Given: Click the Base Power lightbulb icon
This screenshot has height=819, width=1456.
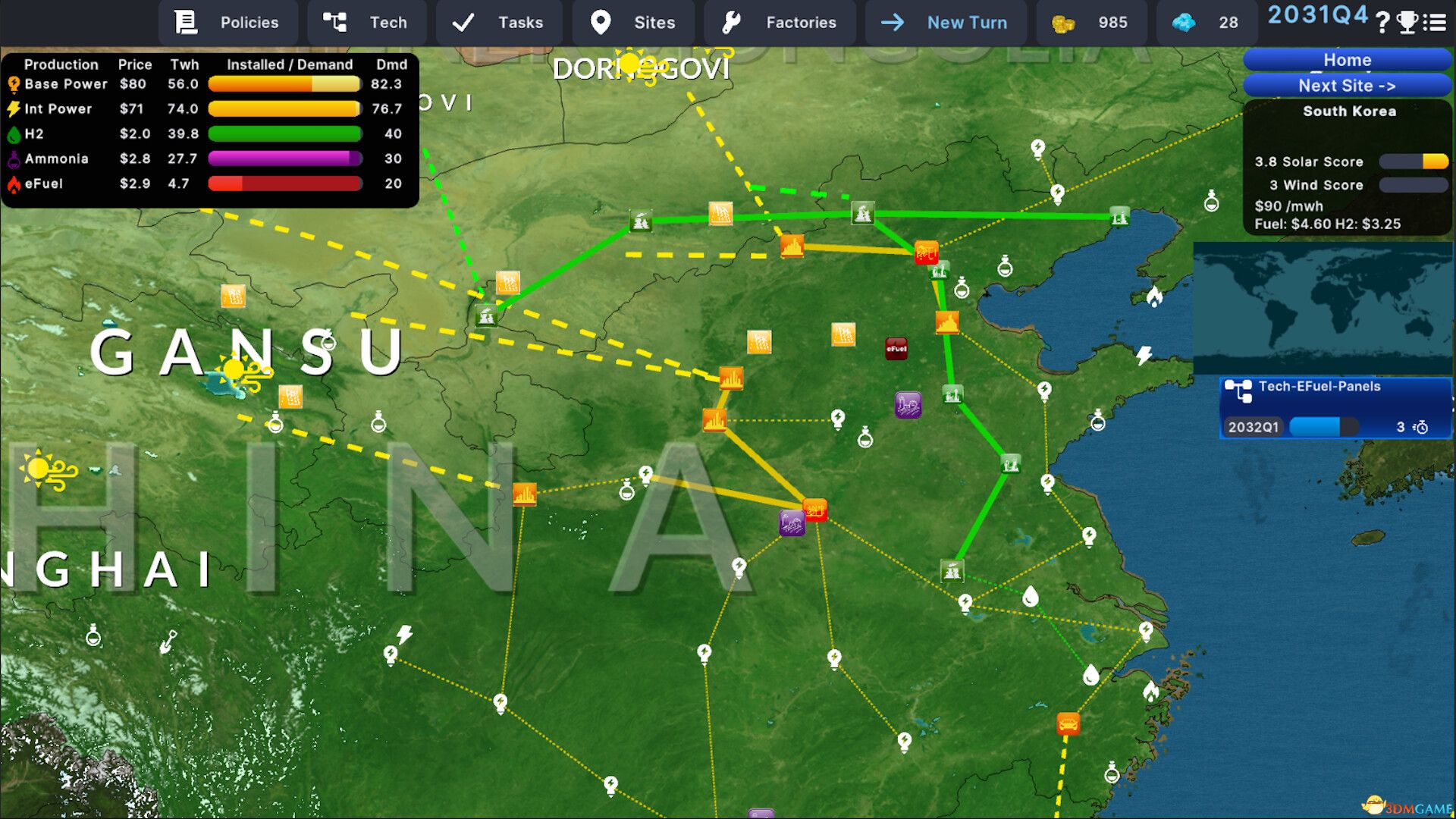Looking at the screenshot, I should pyautogui.click(x=14, y=84).
